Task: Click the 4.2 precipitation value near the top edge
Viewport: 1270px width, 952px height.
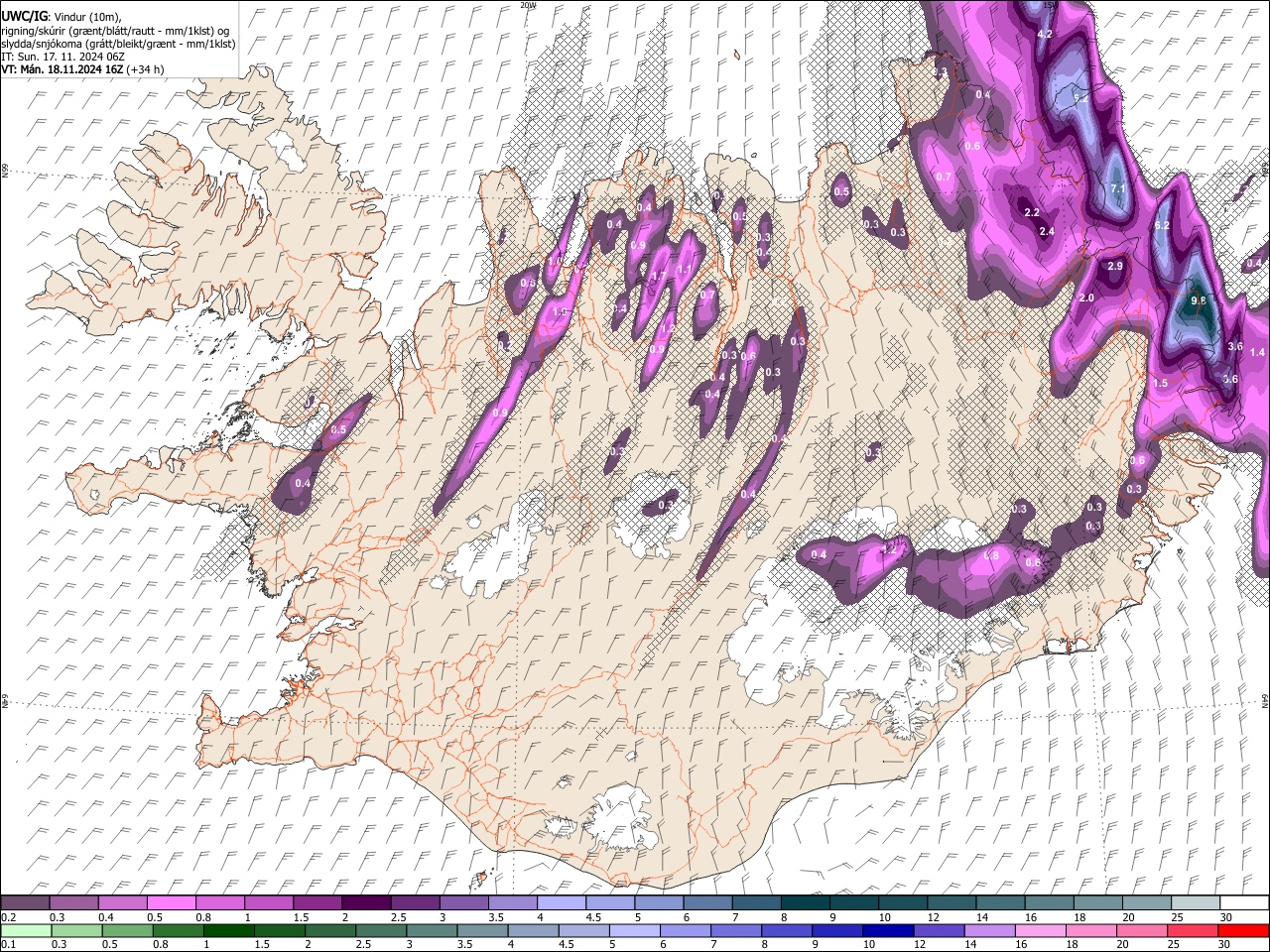Action: point(1044,34)
